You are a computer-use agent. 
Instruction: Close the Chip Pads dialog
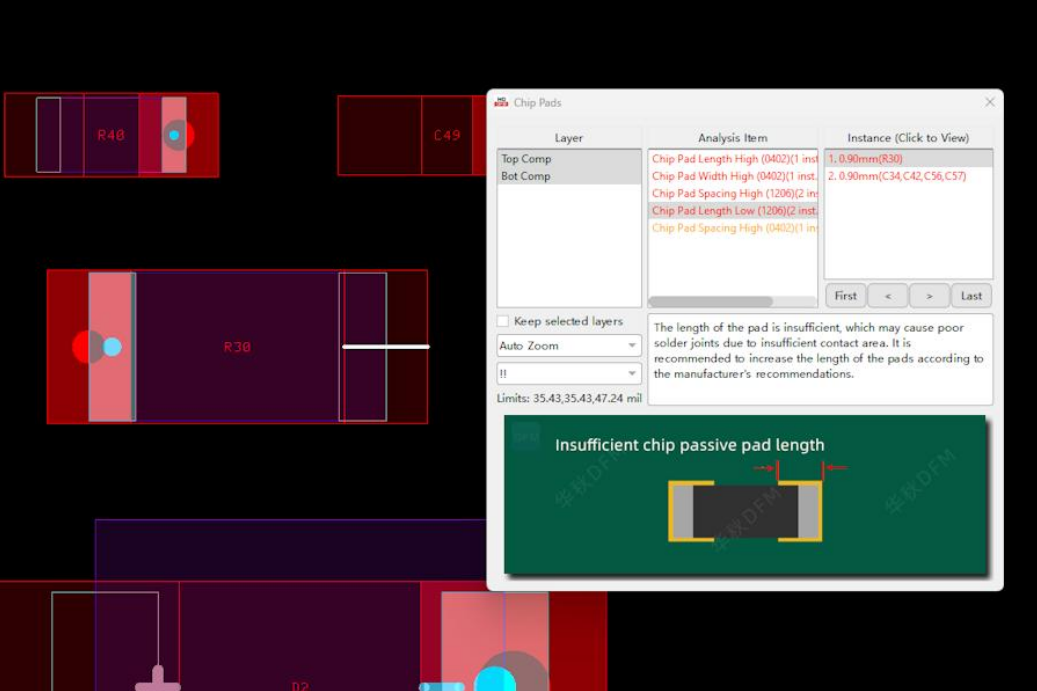(989, 102)
